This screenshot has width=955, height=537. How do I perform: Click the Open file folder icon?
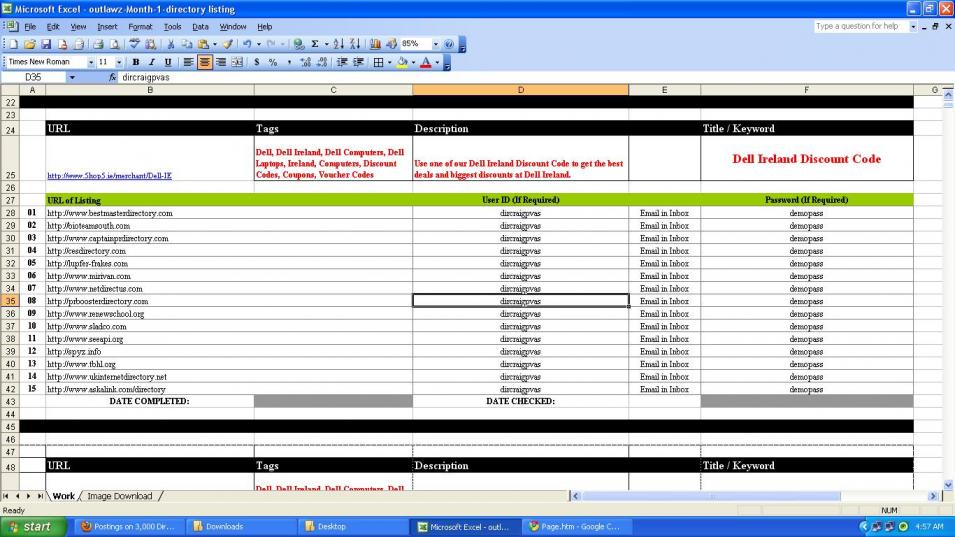[29, 44]
